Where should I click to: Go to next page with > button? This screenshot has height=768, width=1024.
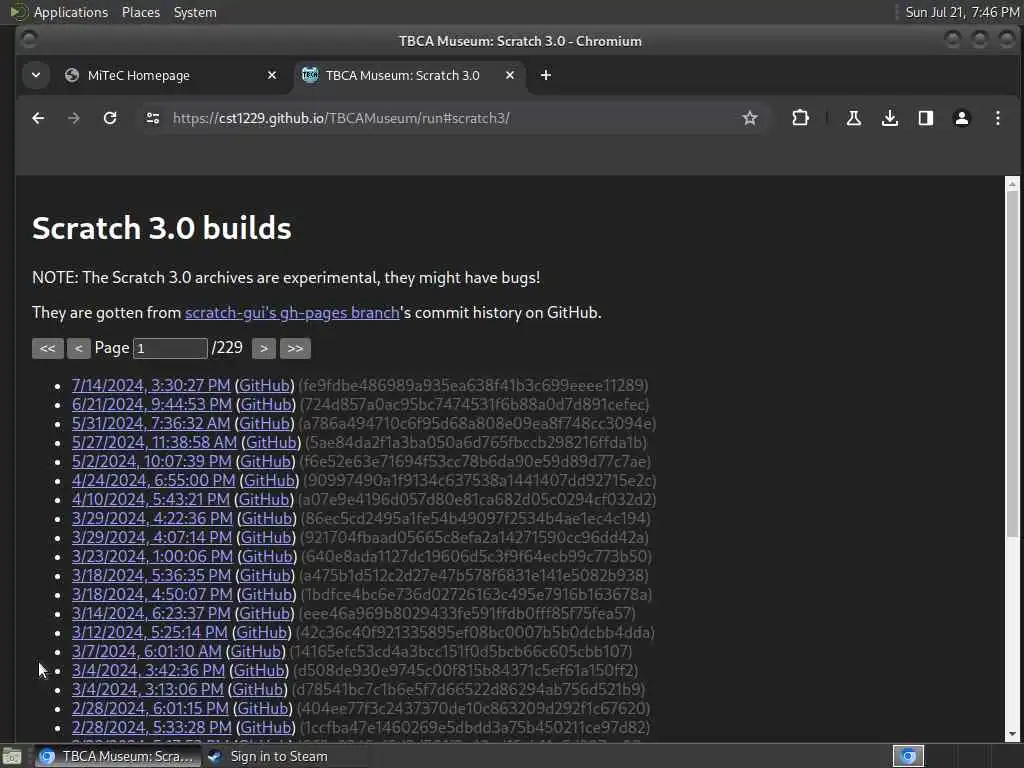(x=264, y=348)
